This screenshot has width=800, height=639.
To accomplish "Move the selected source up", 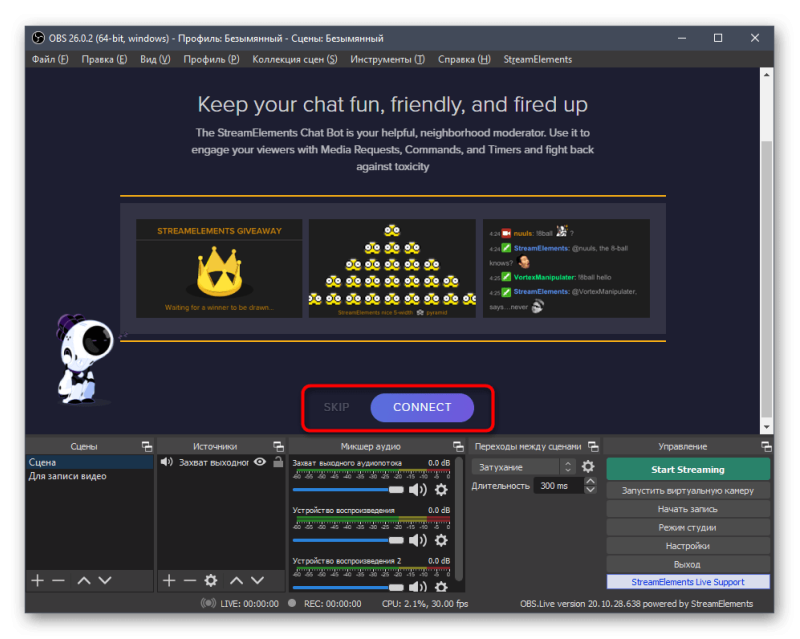I will 236,580.
